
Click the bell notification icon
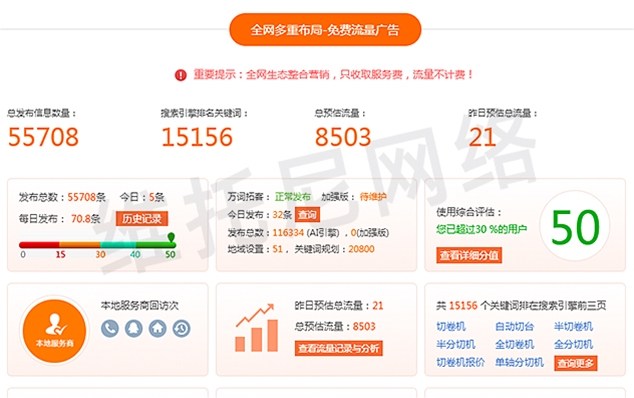pos(134,328)
